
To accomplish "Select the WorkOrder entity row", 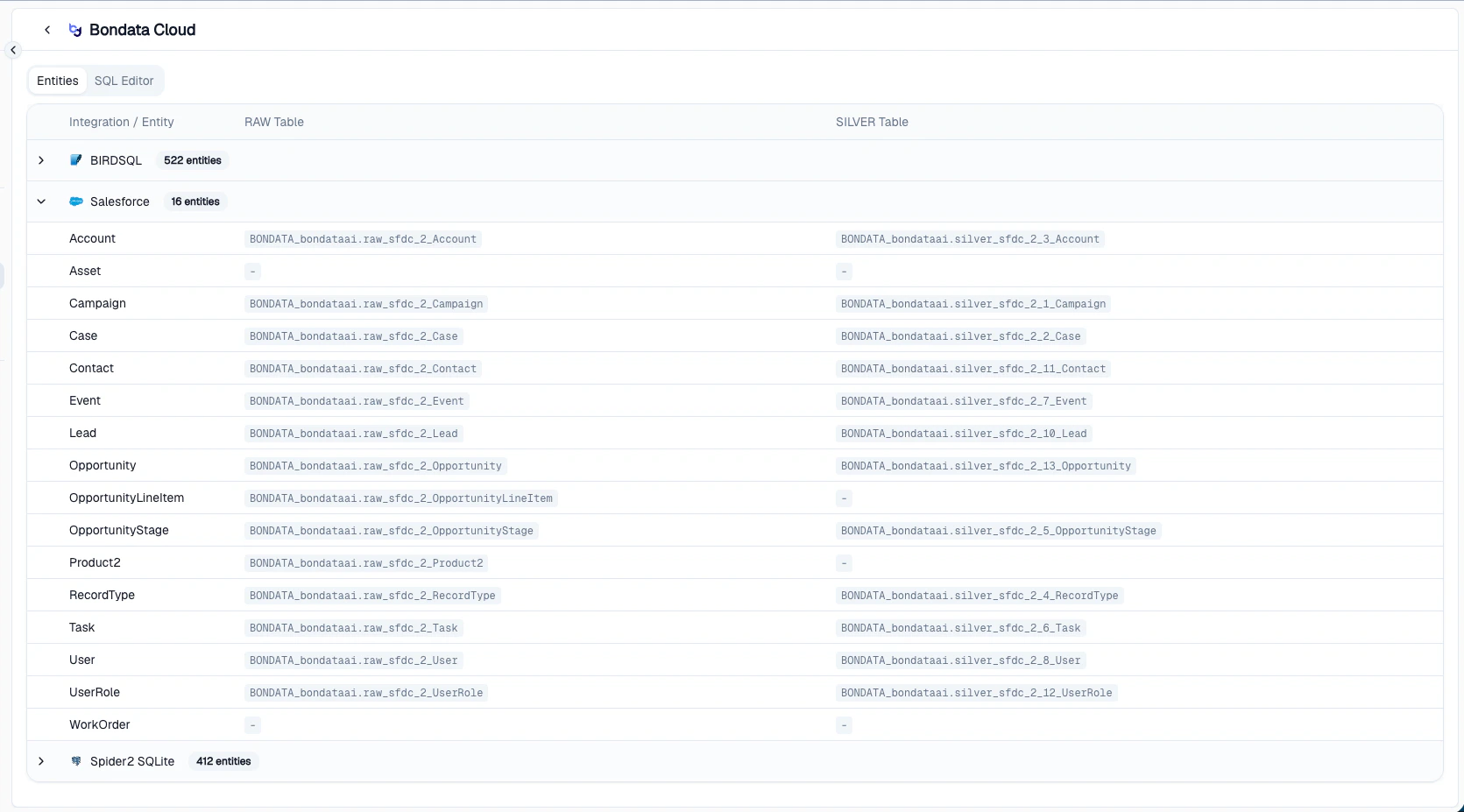I will click(x=735, y=724).
